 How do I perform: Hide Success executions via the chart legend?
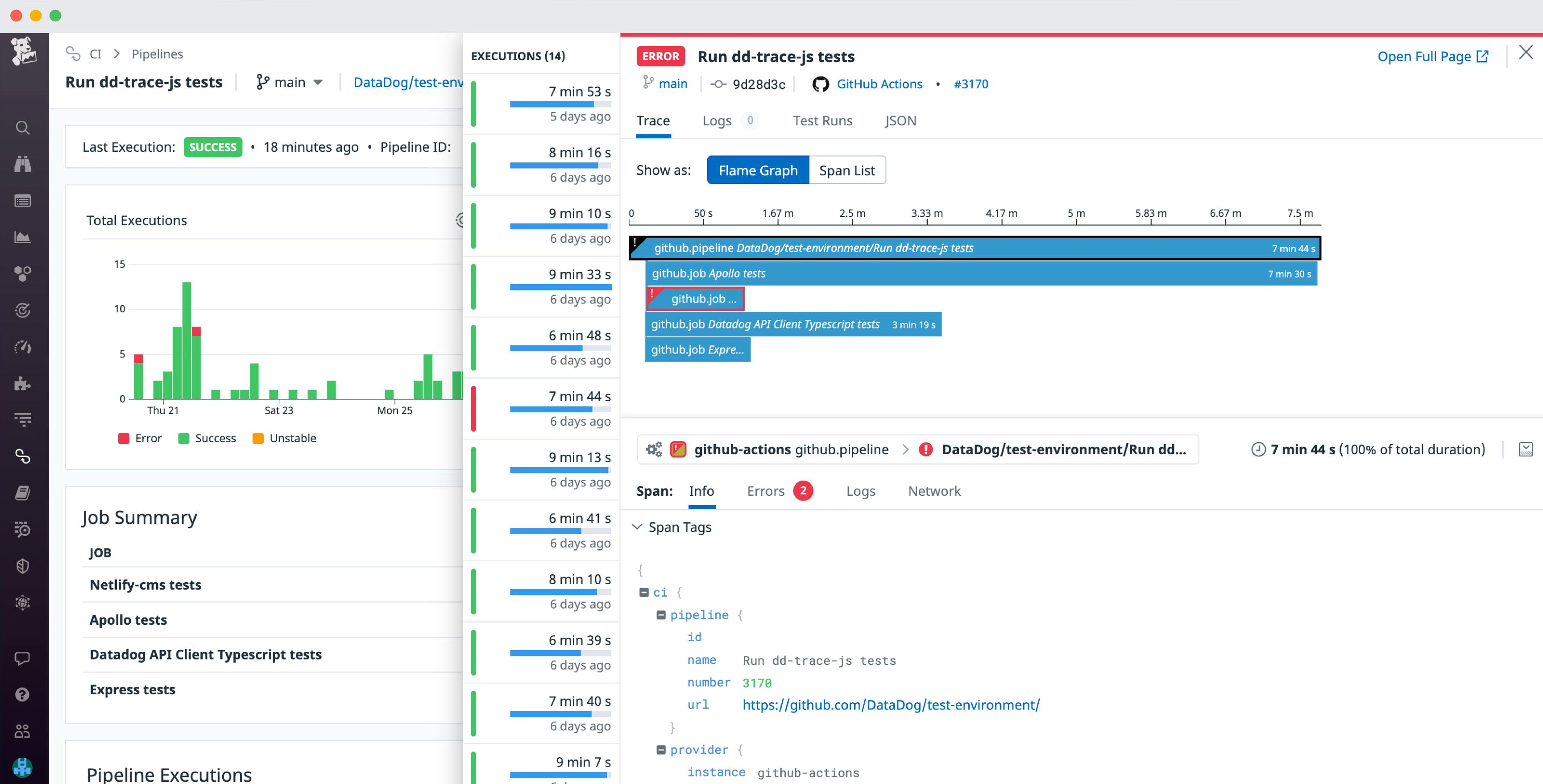206,438
